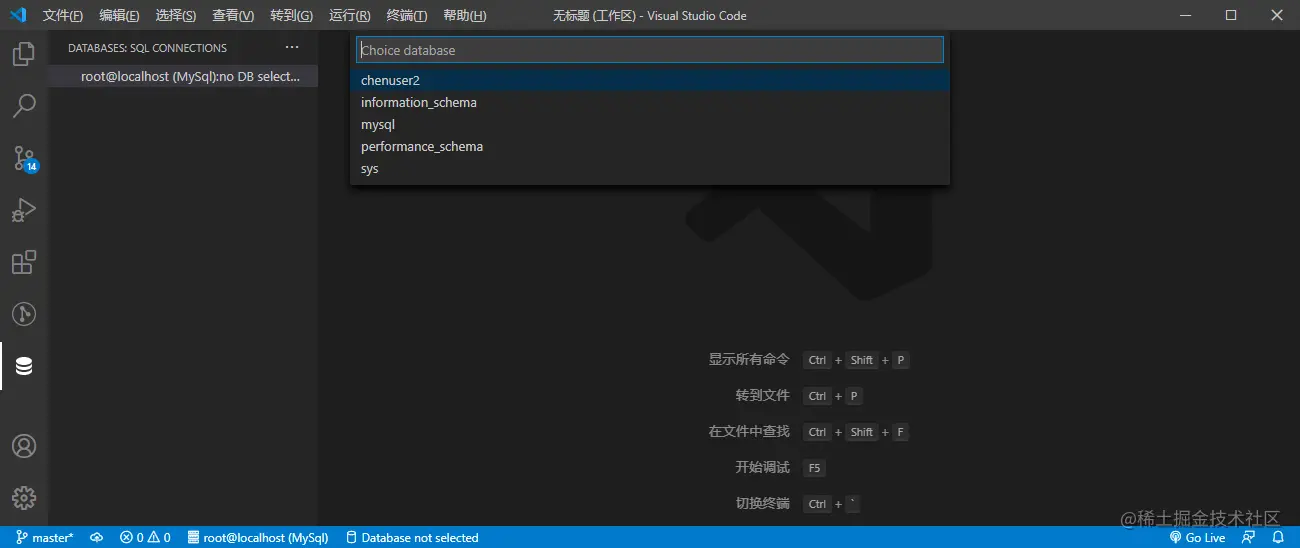Choose the performance_schema database
The image size is (1300, 548).
(650, 146)
